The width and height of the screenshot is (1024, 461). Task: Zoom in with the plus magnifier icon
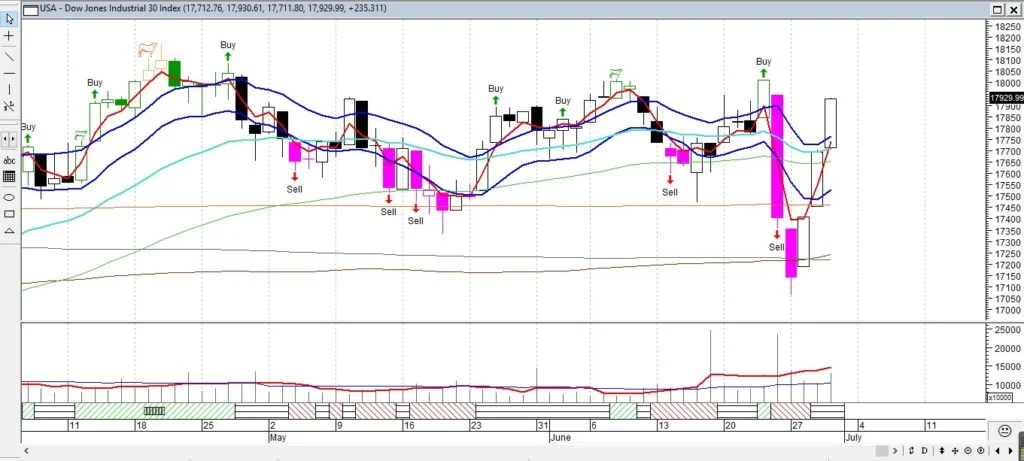coord(980,451)
